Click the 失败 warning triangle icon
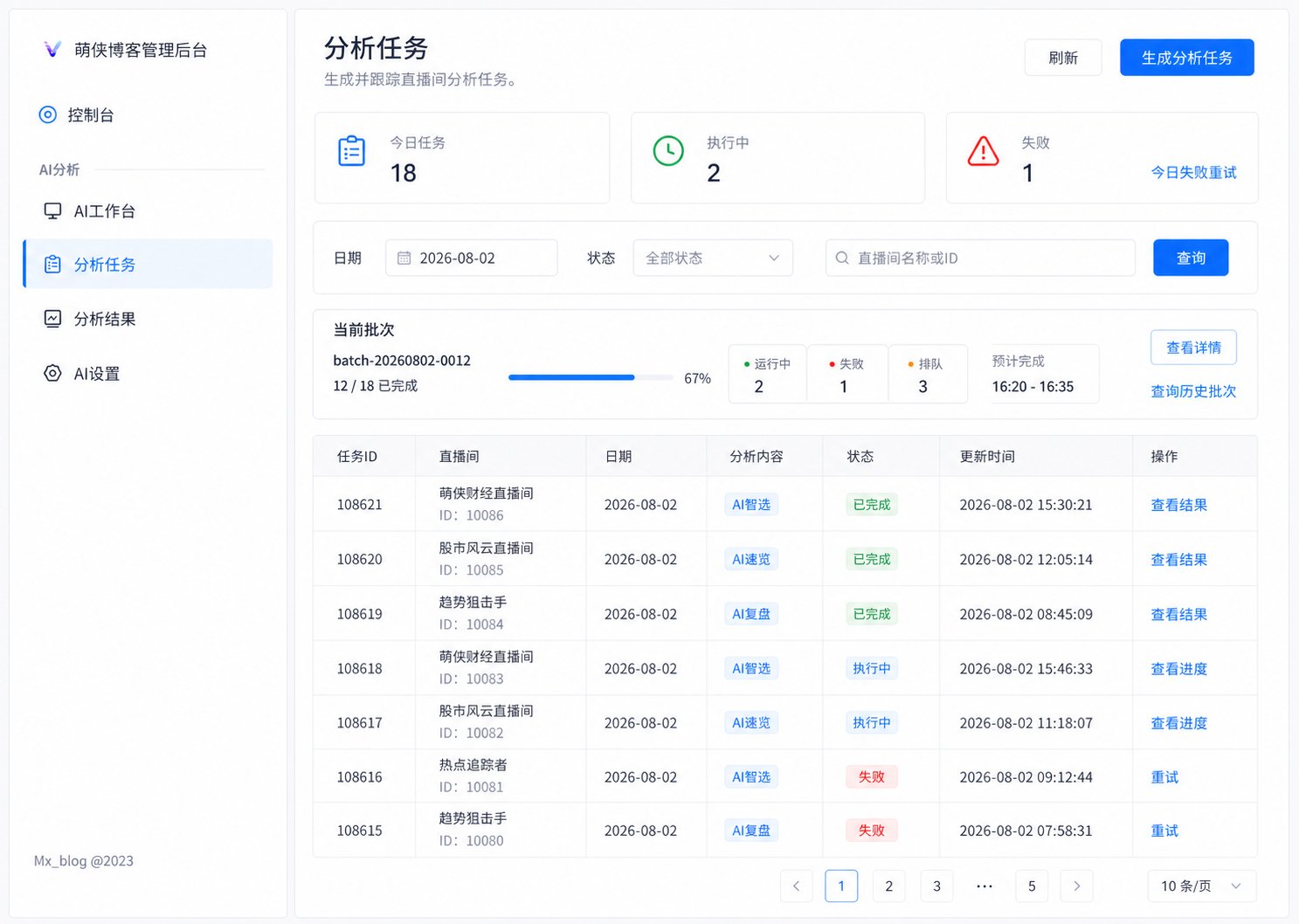This screenshot has height=924, width=1299. [984, 151]
